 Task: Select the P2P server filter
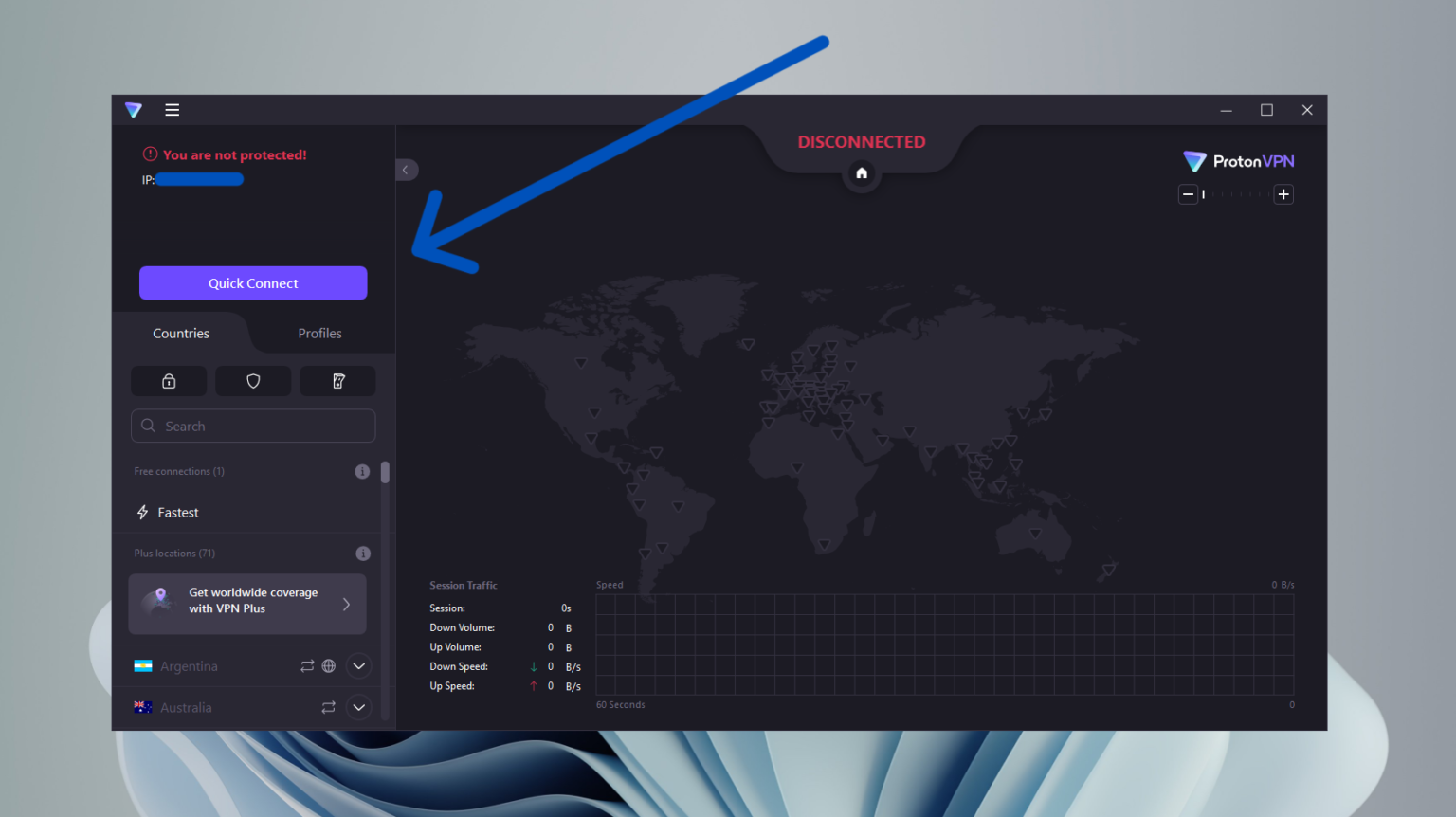point(337,380)
